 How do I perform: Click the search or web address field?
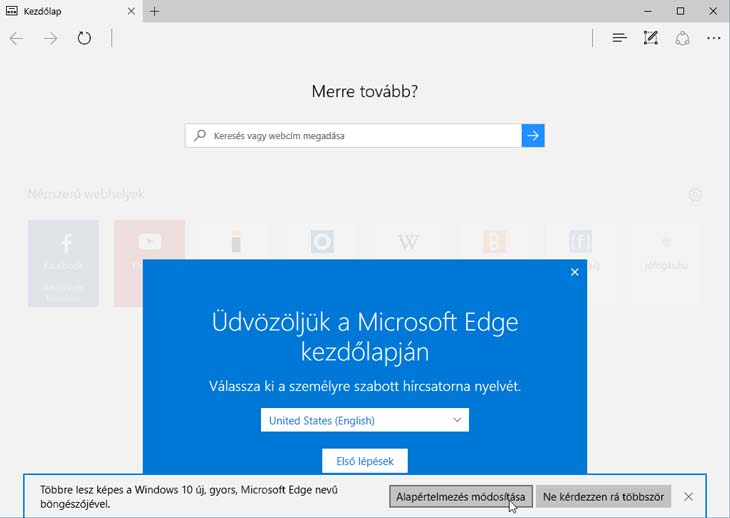click(353, 136)
